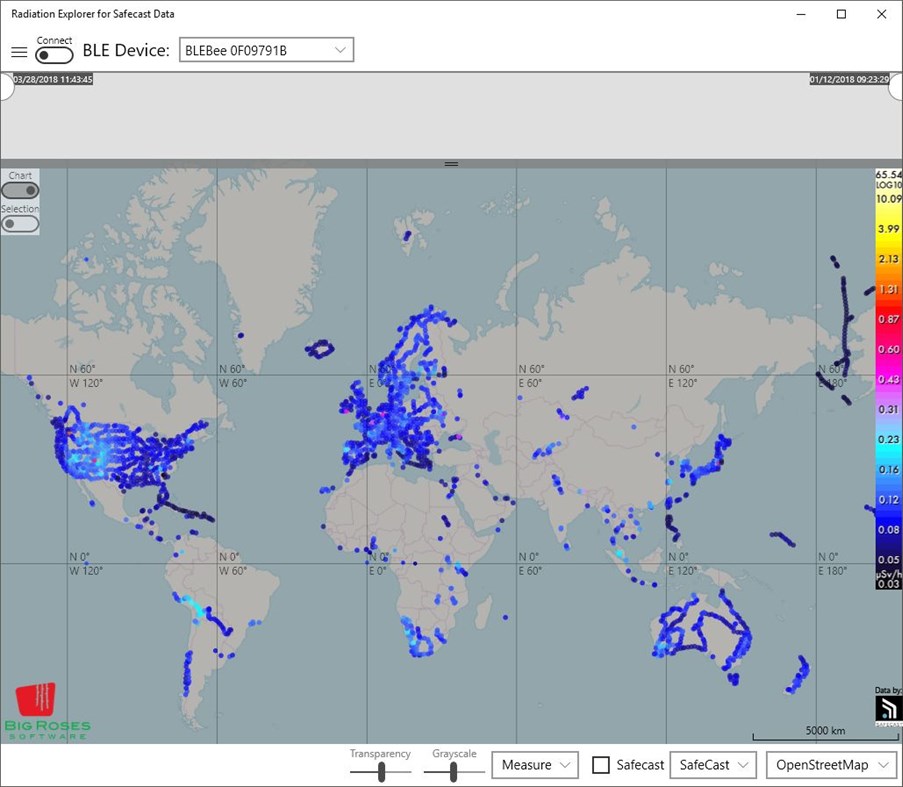Open the SafeCast data source dropdown
Viewport: 903px width, 787px height.
coord(712,764)
